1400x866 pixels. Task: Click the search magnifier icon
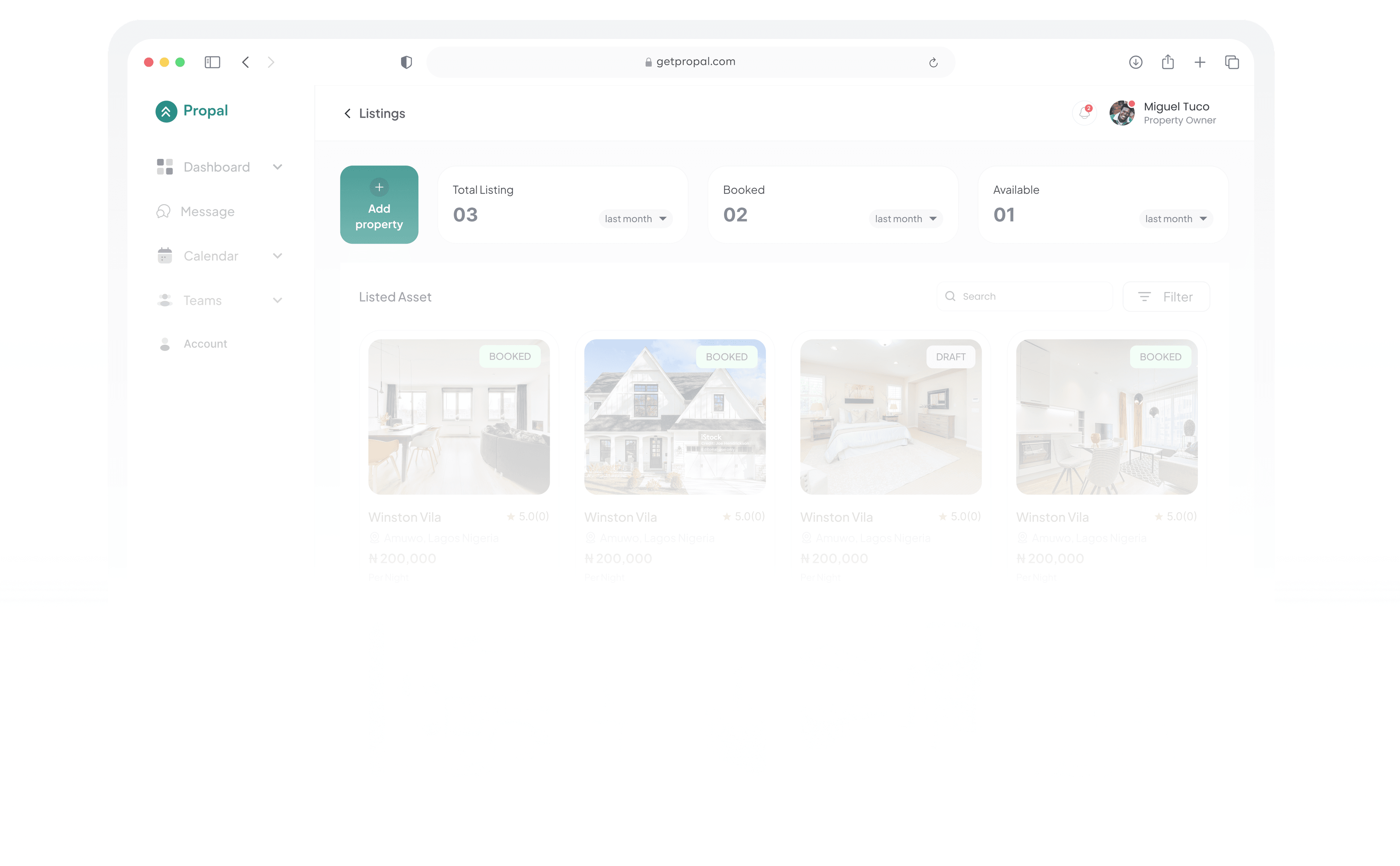point(950,296)
